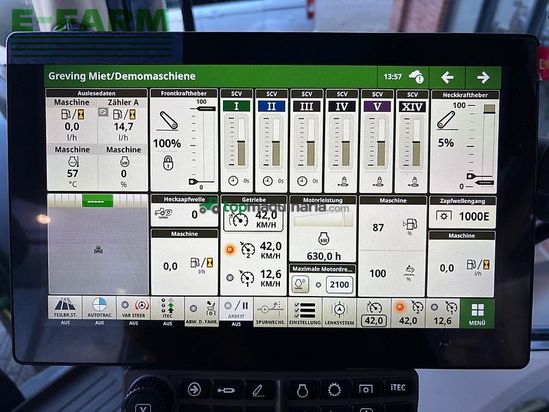
Task: Select SCV V purple valve header
Action: (377, 107)
